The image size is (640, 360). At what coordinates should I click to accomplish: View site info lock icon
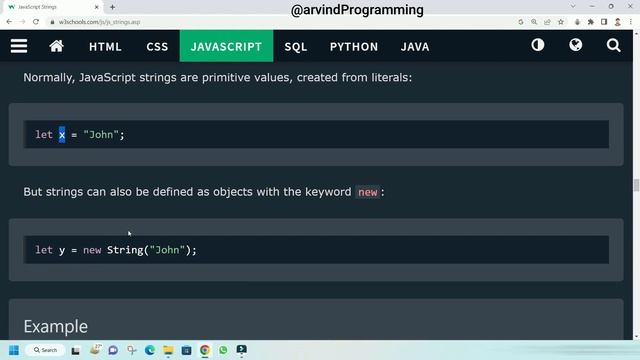[52, 22]
